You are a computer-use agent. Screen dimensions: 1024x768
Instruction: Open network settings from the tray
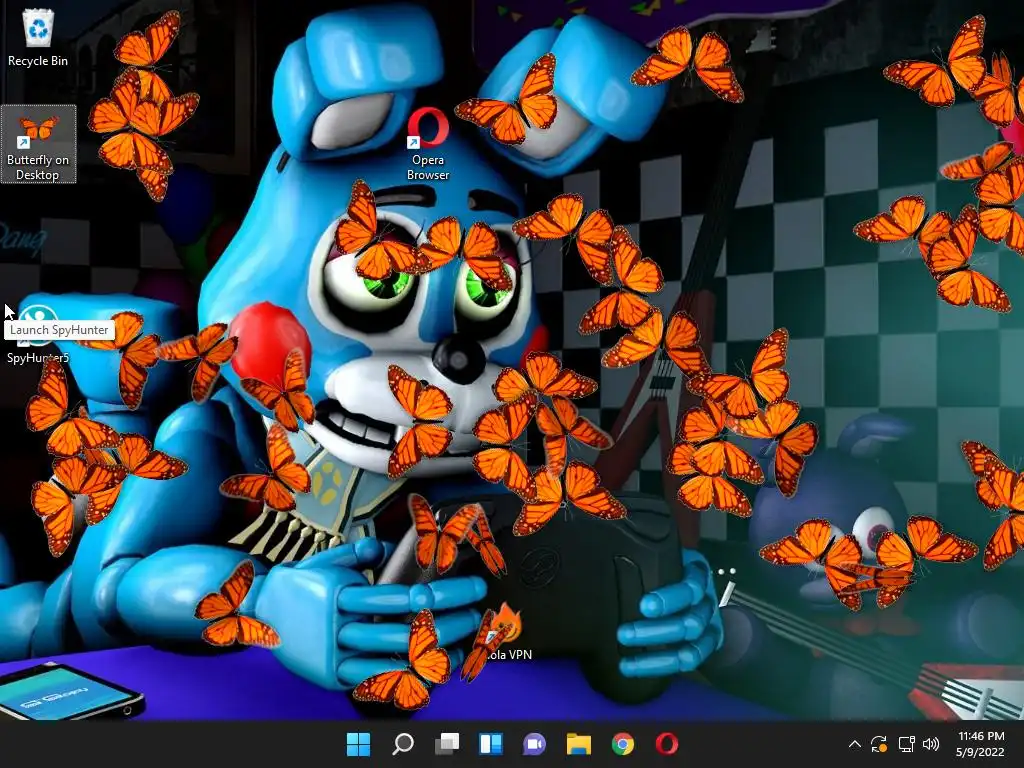906,744
